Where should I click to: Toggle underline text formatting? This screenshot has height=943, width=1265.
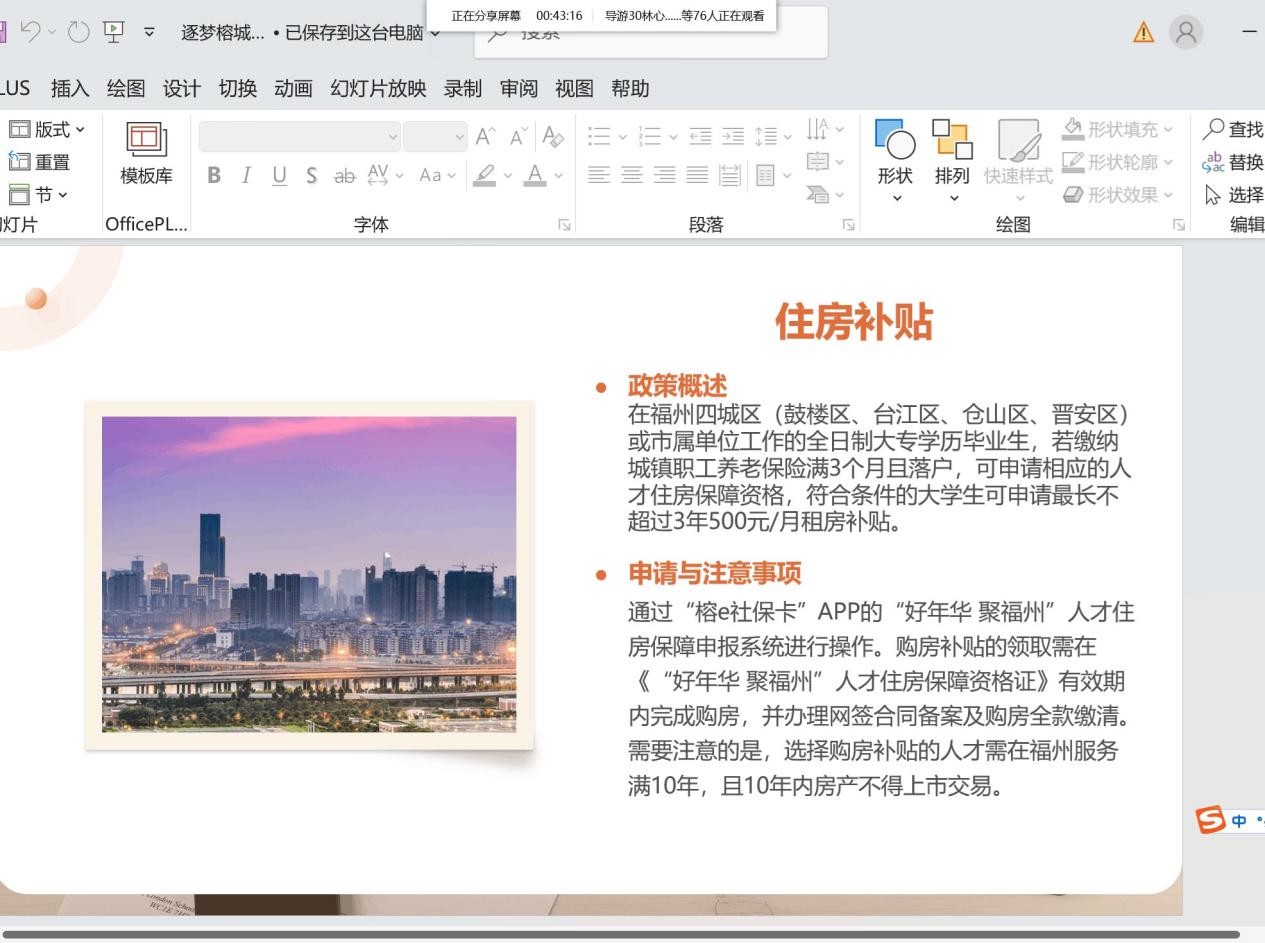coord(279,176)
